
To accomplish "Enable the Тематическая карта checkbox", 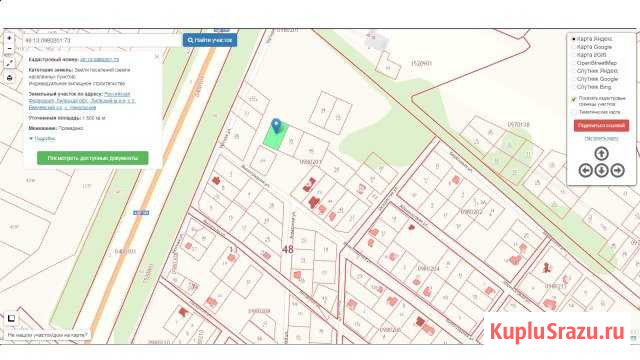I will coord(573,112).
